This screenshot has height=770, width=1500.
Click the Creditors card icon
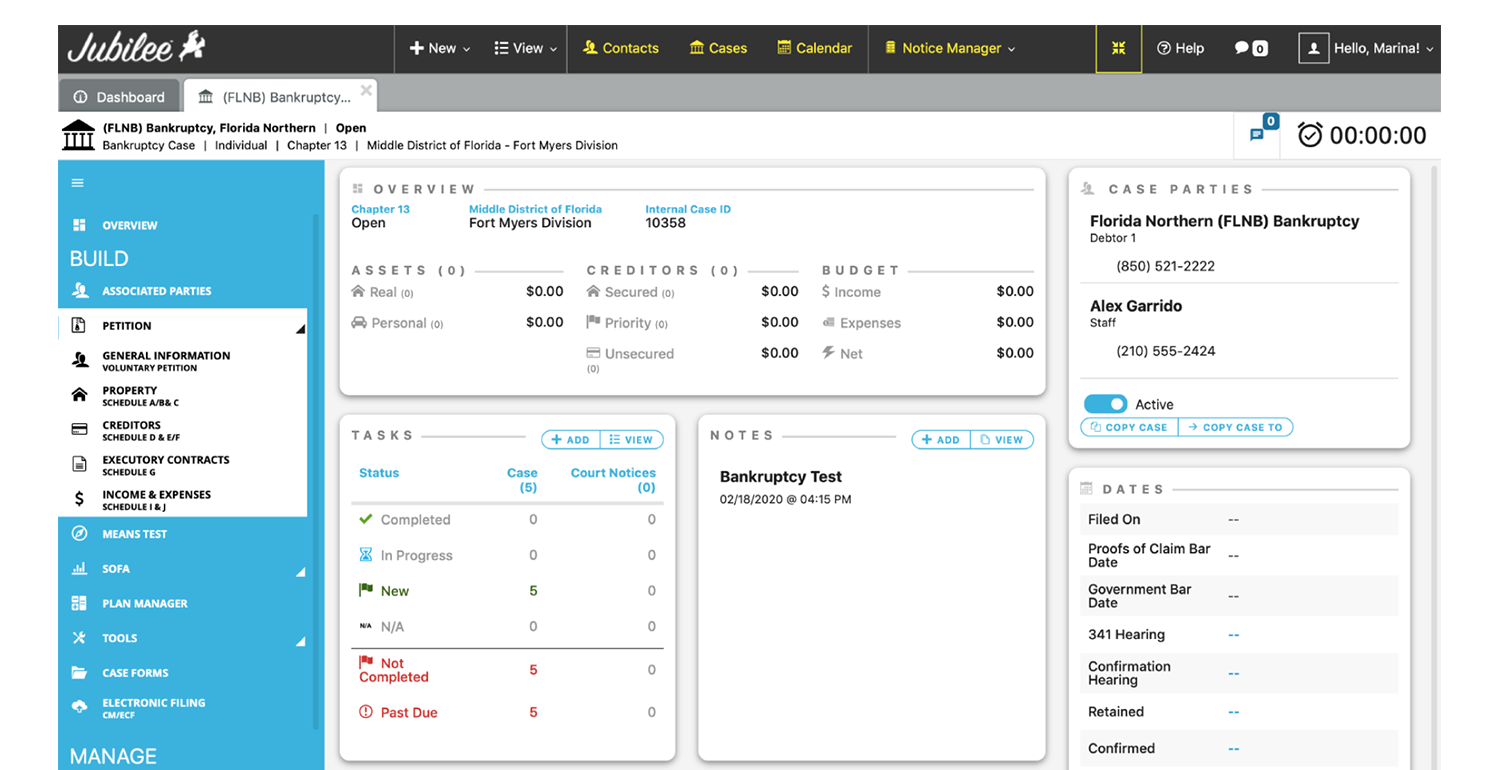(x=79, y=430)
